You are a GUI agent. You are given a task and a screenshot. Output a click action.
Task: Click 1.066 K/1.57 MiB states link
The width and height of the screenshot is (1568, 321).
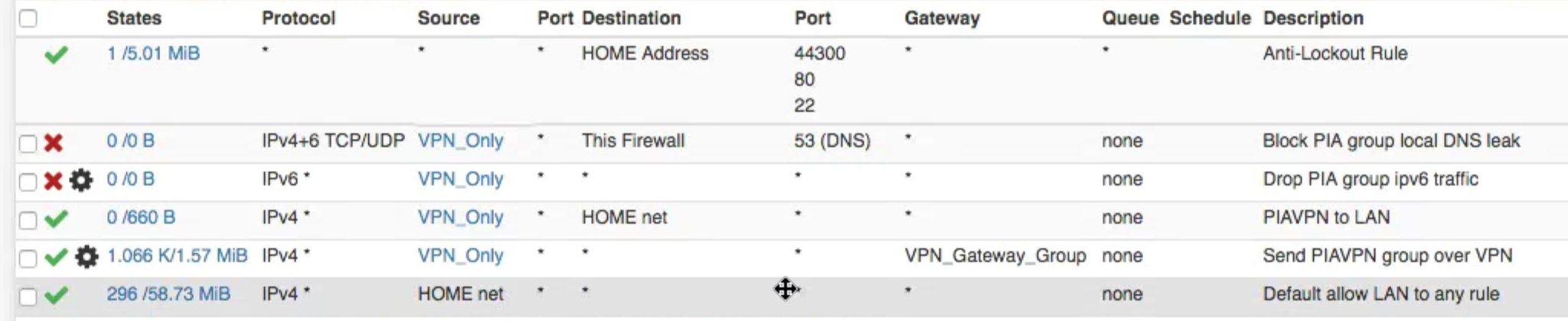coord(177,256)
